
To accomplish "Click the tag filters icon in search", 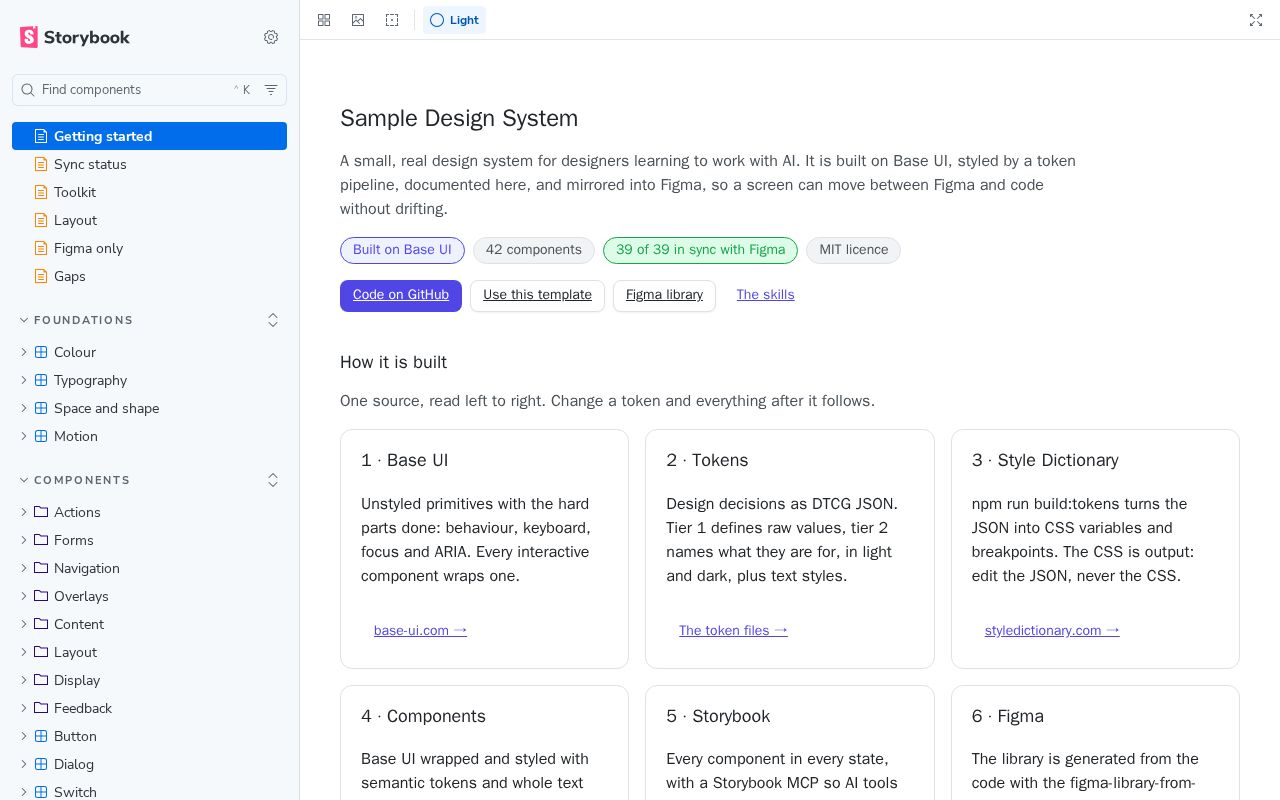I will (x=271, y=90).
